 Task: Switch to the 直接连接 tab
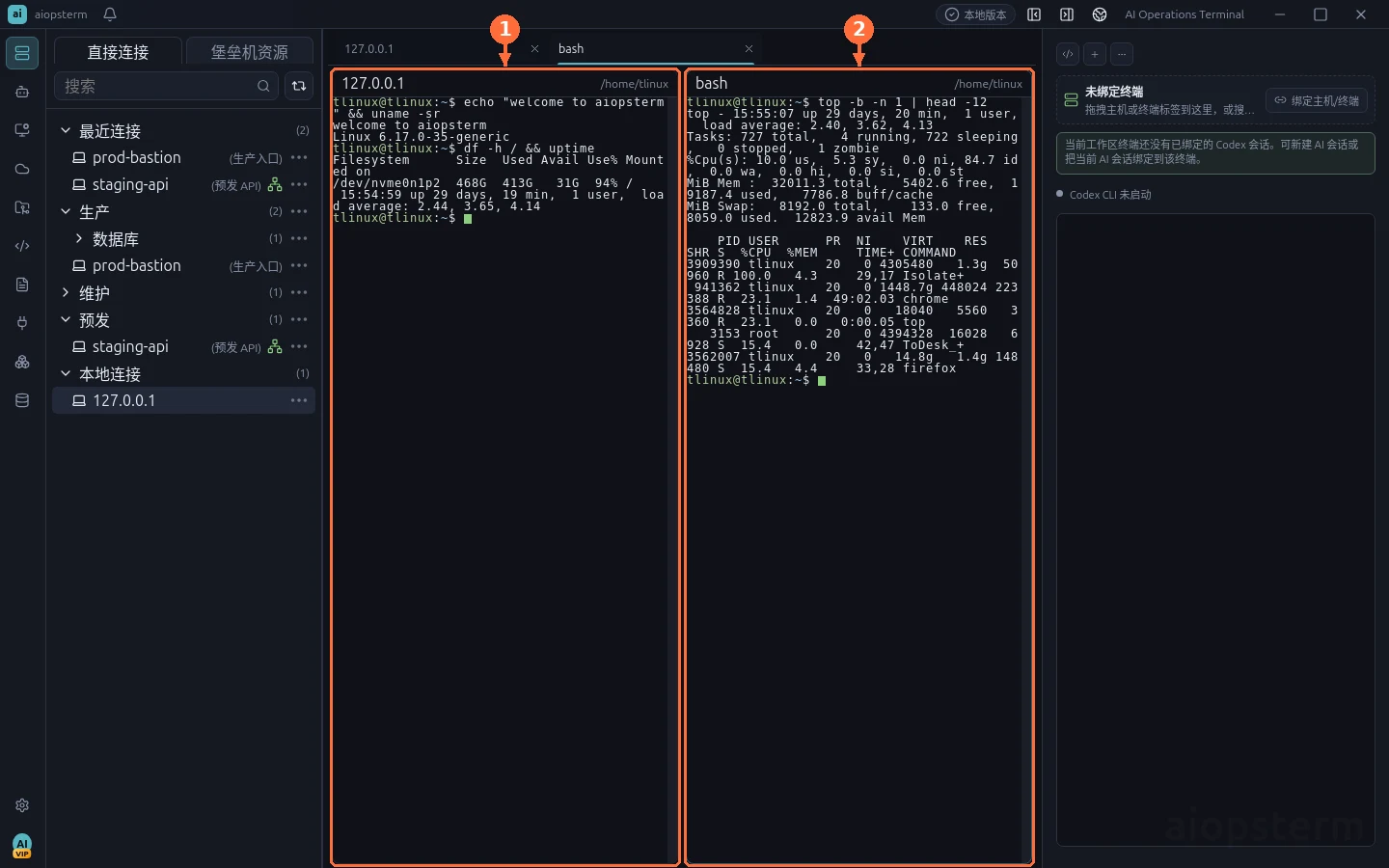[x=118, y=52]
